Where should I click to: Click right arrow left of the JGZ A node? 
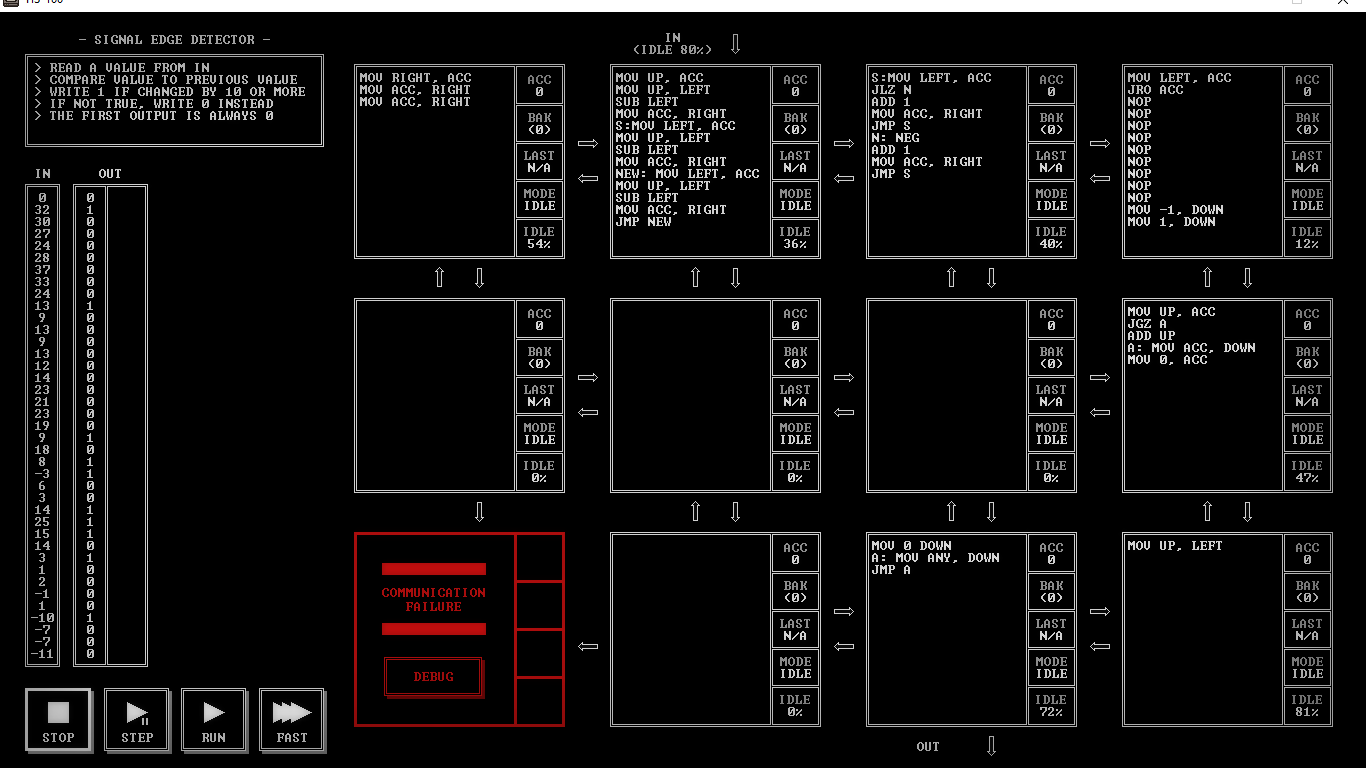point(1100,377)
